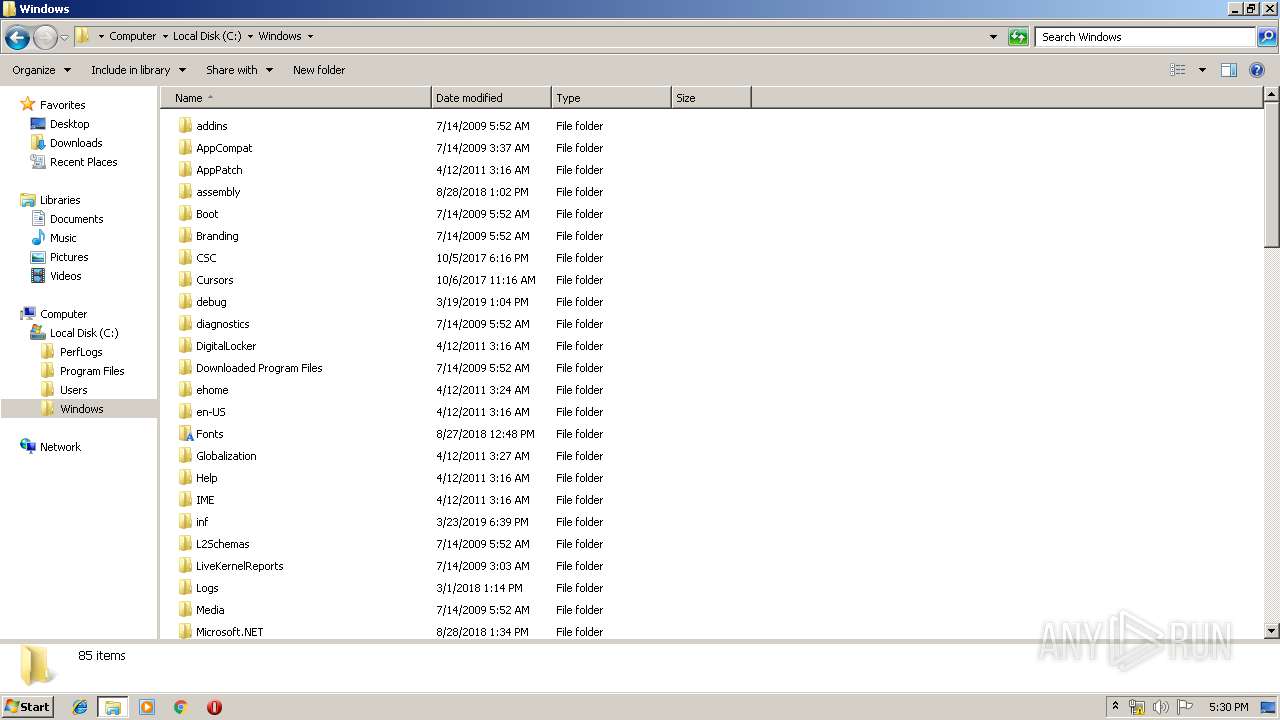
Task: Select the DigitalLocker folder icon
Action: click(185, 346)
